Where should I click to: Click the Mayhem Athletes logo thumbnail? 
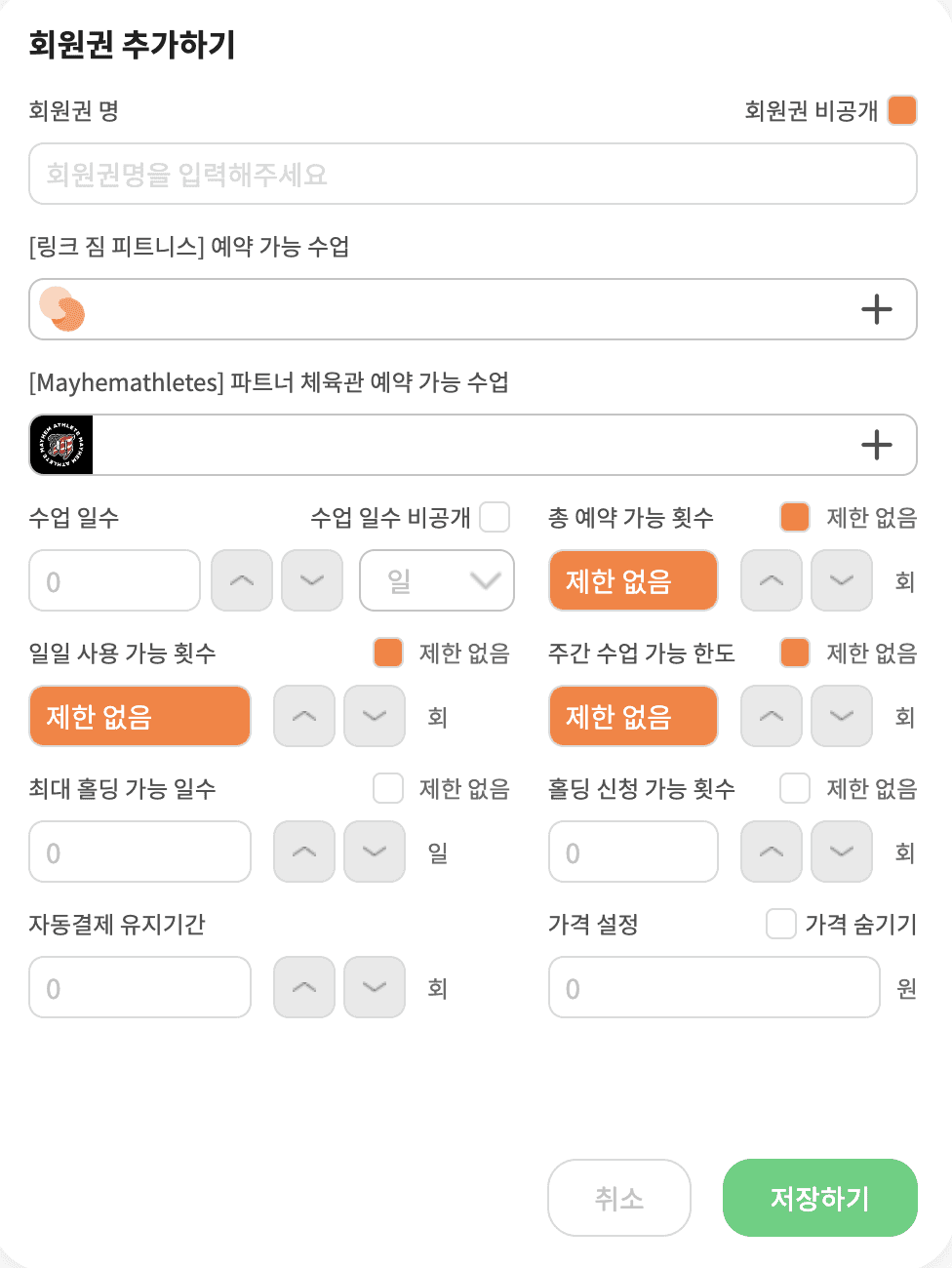(x=61, y=445)
